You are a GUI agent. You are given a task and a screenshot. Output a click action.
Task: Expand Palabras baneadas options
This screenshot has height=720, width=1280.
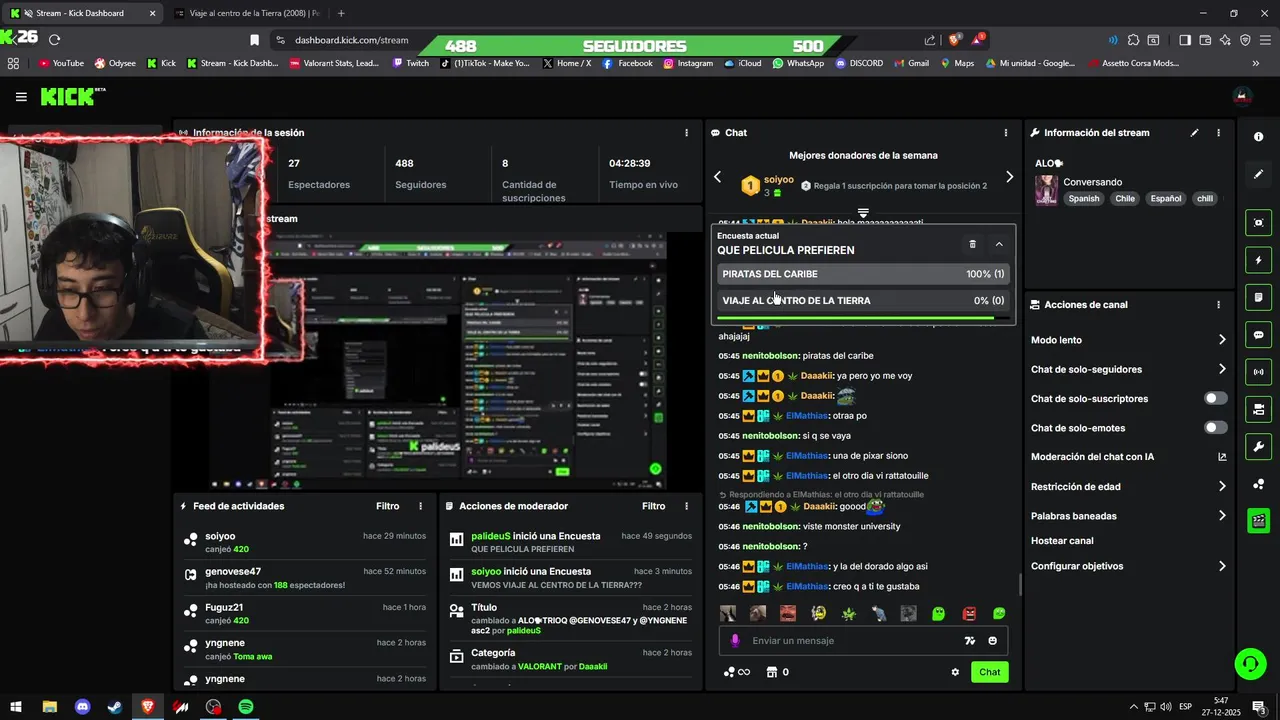[1221, 516]
